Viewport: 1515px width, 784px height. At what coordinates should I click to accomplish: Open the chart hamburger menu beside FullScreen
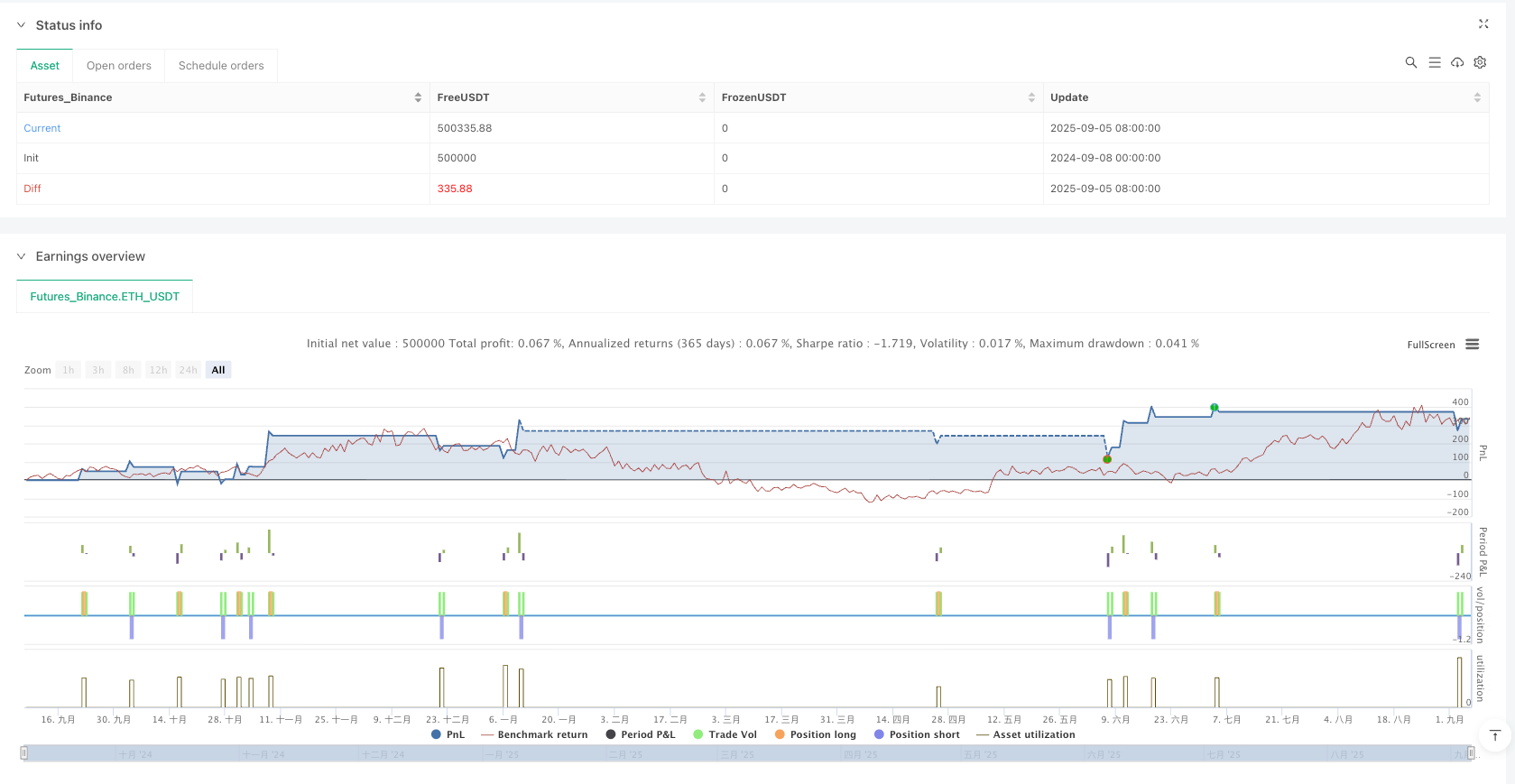click(1473, 345)
